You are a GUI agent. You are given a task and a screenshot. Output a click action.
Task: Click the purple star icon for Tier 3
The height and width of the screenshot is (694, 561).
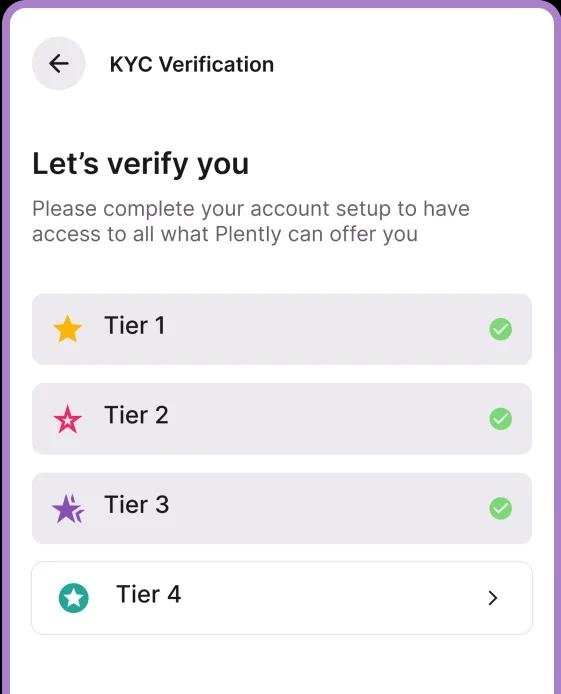[68, 509]
